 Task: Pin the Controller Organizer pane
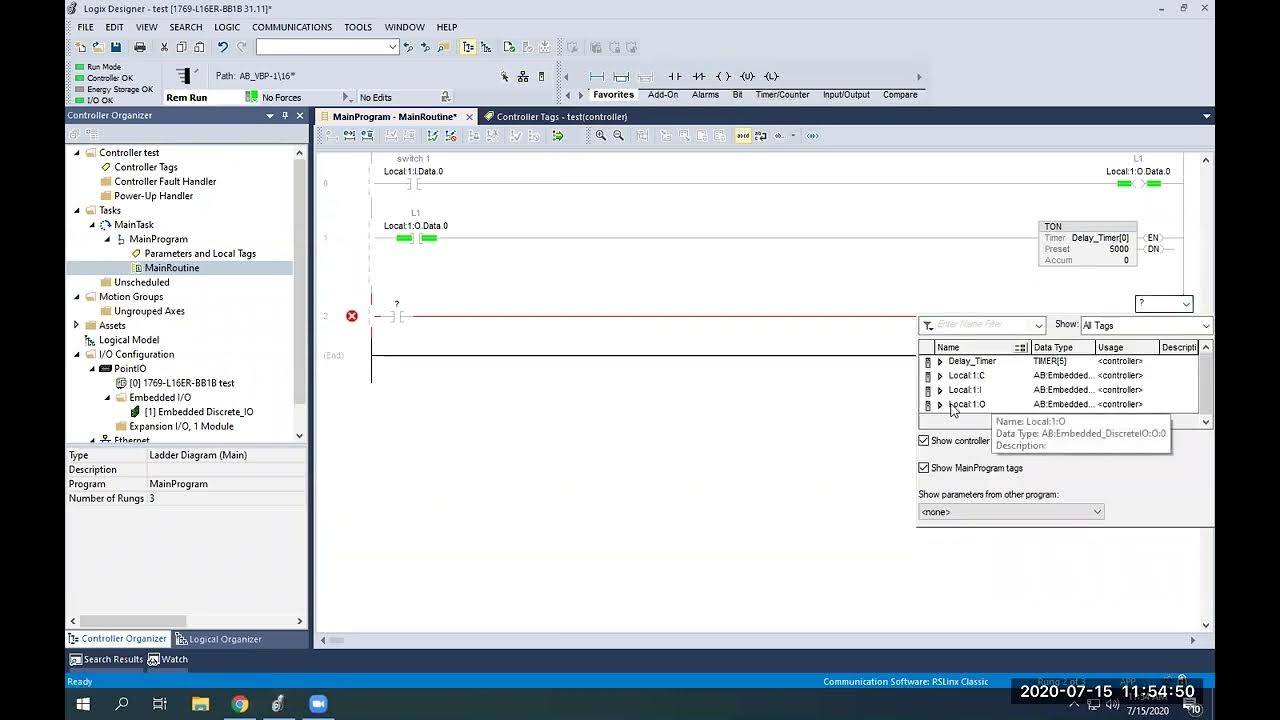point(285,116)
